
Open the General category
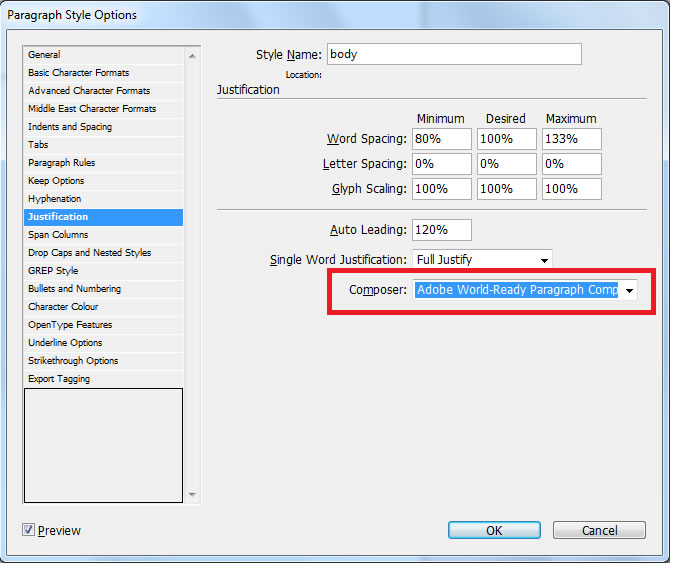[103, 55]
